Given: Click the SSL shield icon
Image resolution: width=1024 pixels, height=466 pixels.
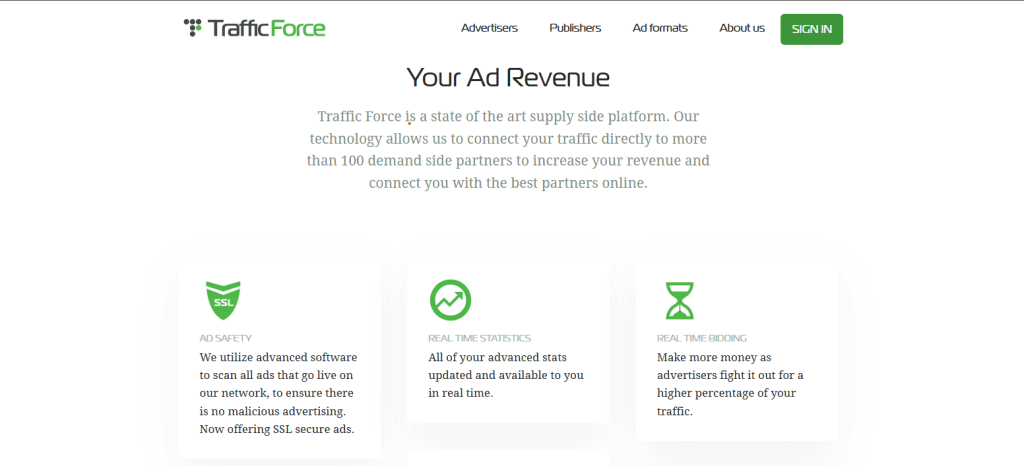Looking at the screenshot, I should pyautogui.click(x=223, y=300).
